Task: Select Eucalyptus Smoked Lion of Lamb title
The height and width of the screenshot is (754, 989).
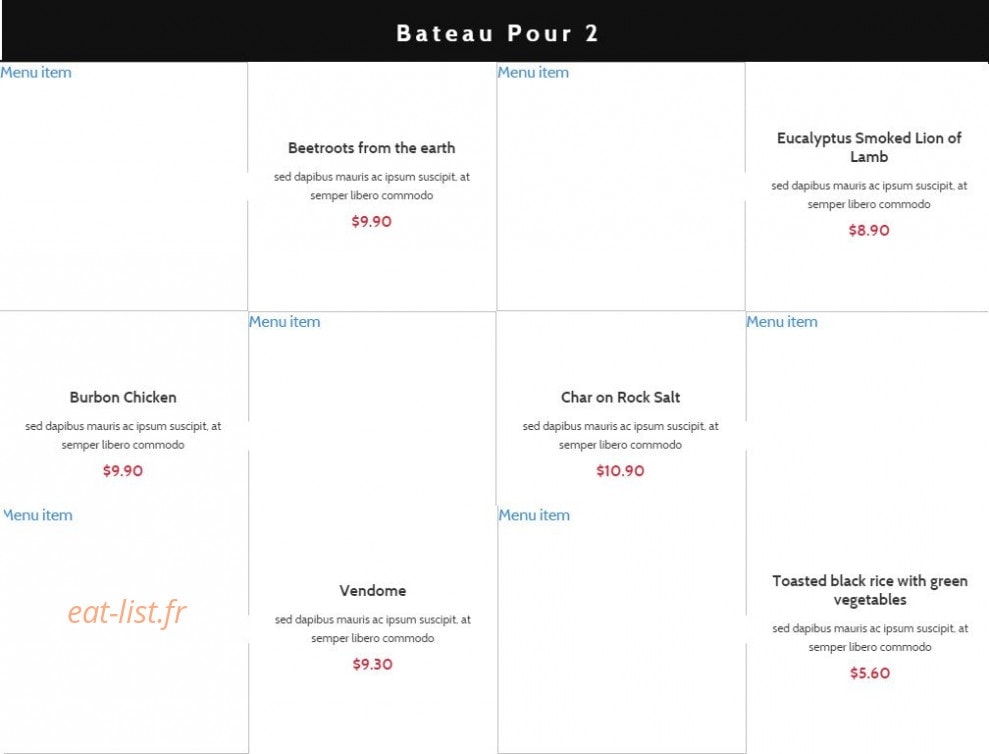Action: [869, 147]
